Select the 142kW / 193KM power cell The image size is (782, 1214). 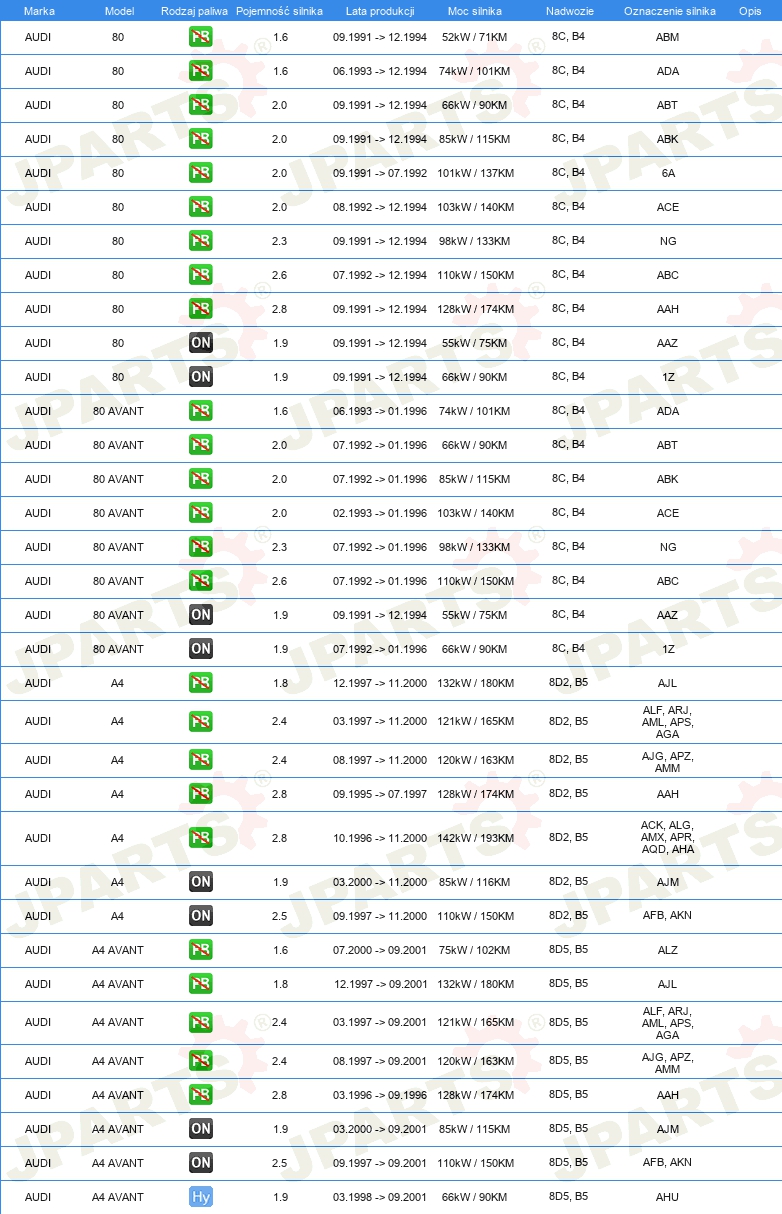click(475, 838)
